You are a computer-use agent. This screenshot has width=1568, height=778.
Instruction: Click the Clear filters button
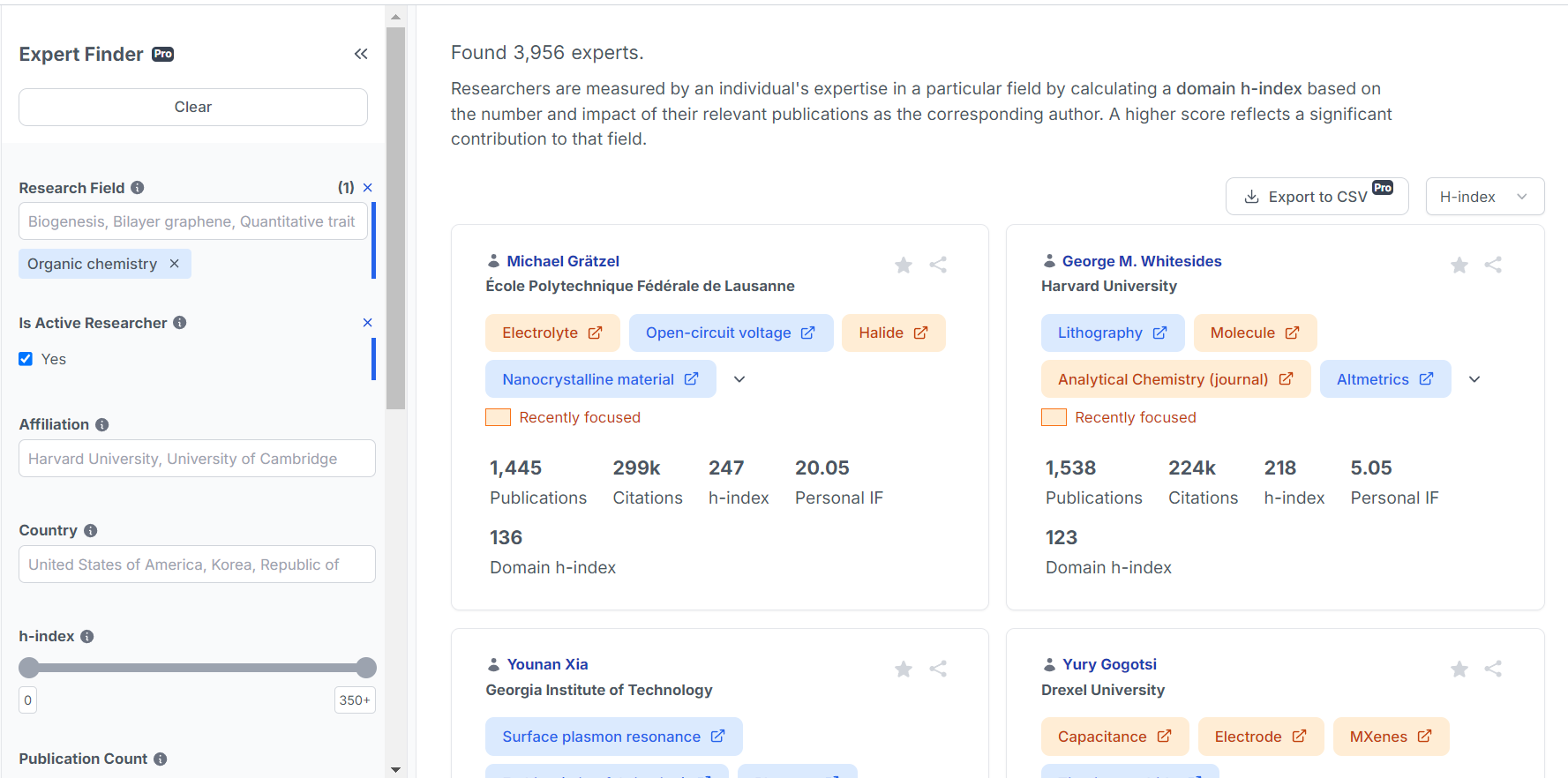[193, 107]
